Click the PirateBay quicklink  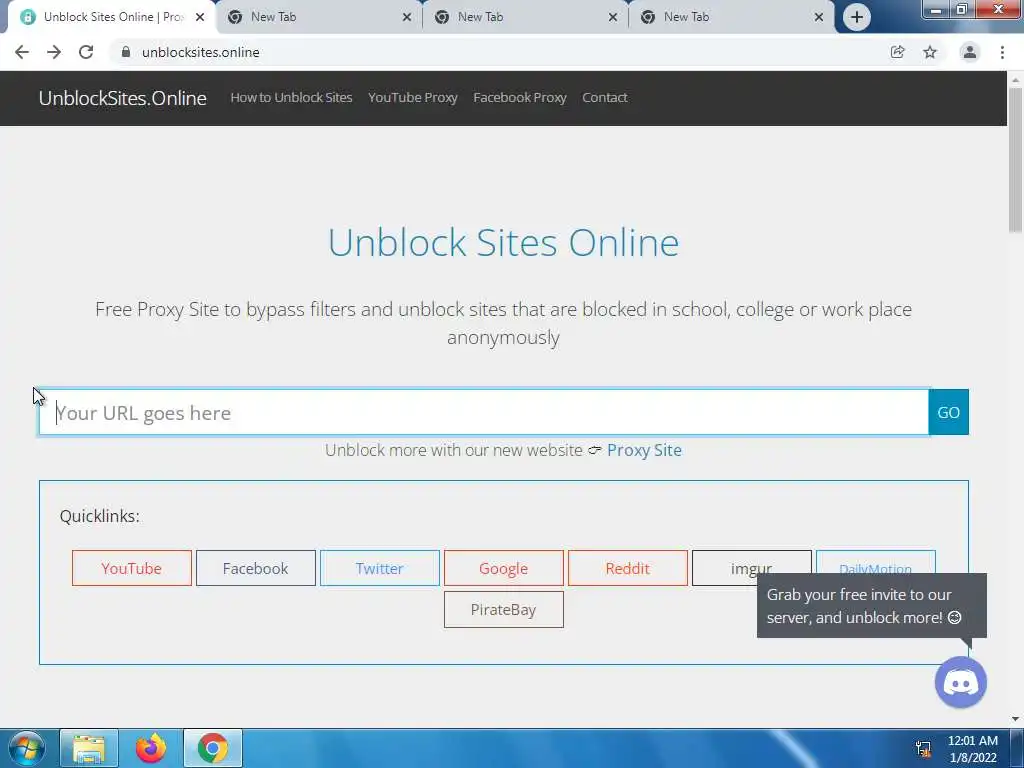(x=504, y=609)
